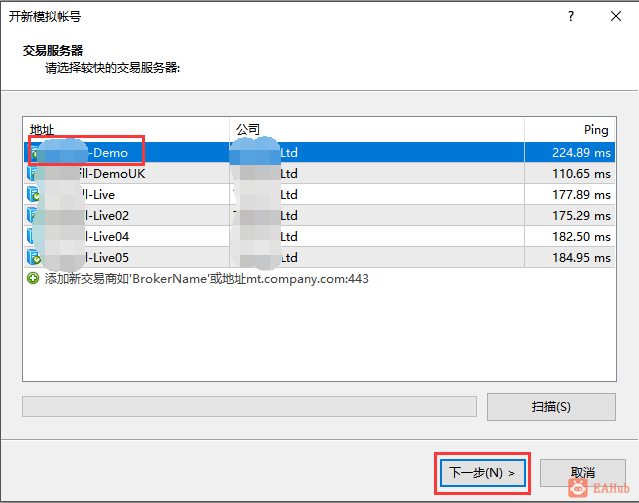Open help with the question mark button

(570, 17)
